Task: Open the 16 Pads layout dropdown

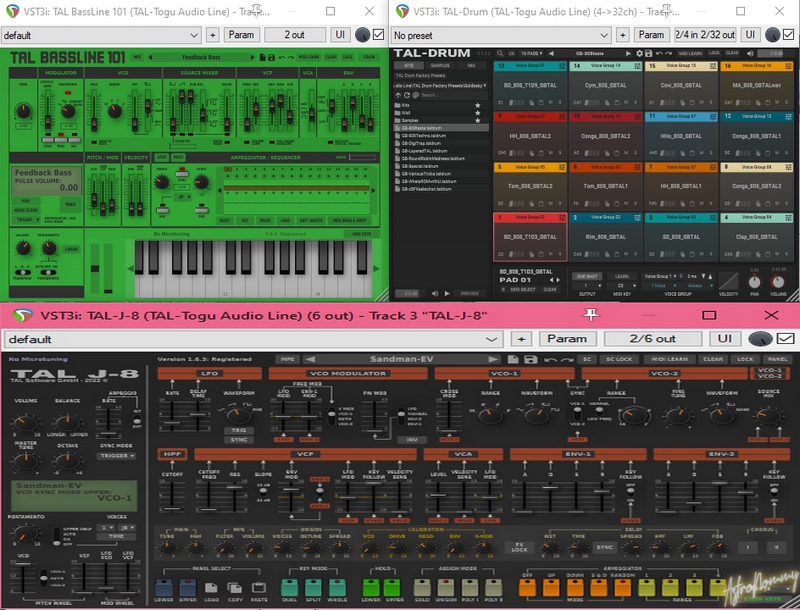Action: pos(531,52)
